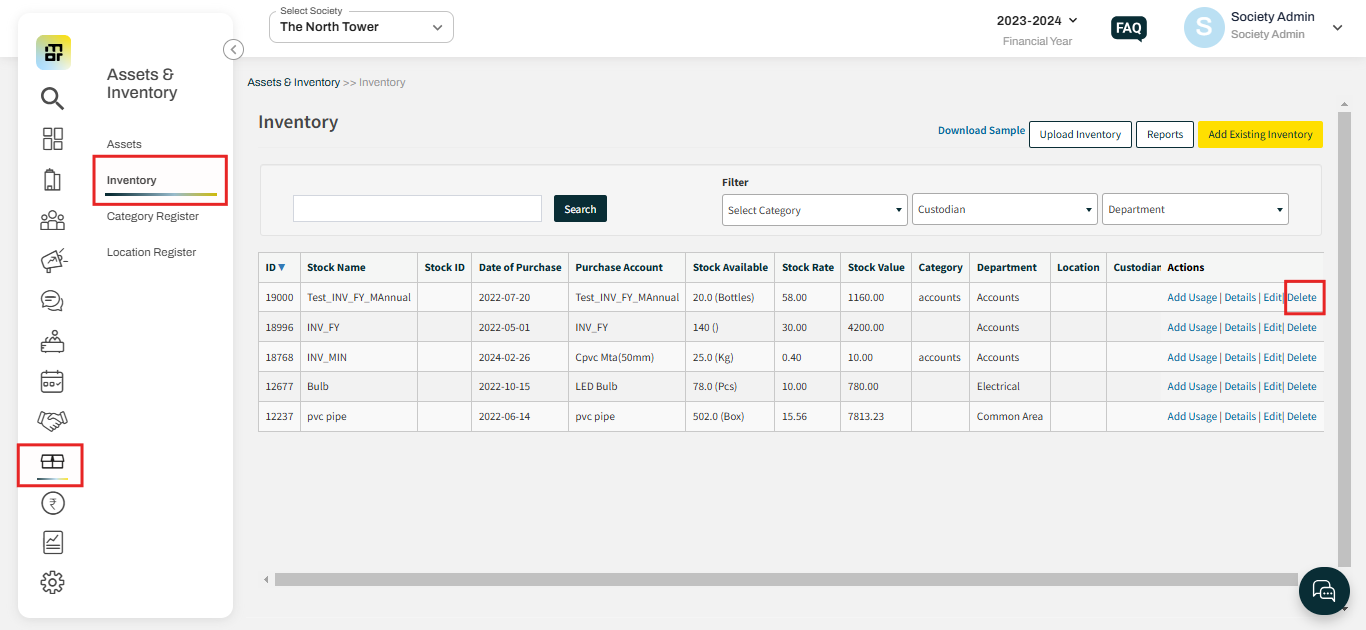Go to Category Register menu item
The height and width of the screenshot is (630, 1366).
[x=153, y=216]
